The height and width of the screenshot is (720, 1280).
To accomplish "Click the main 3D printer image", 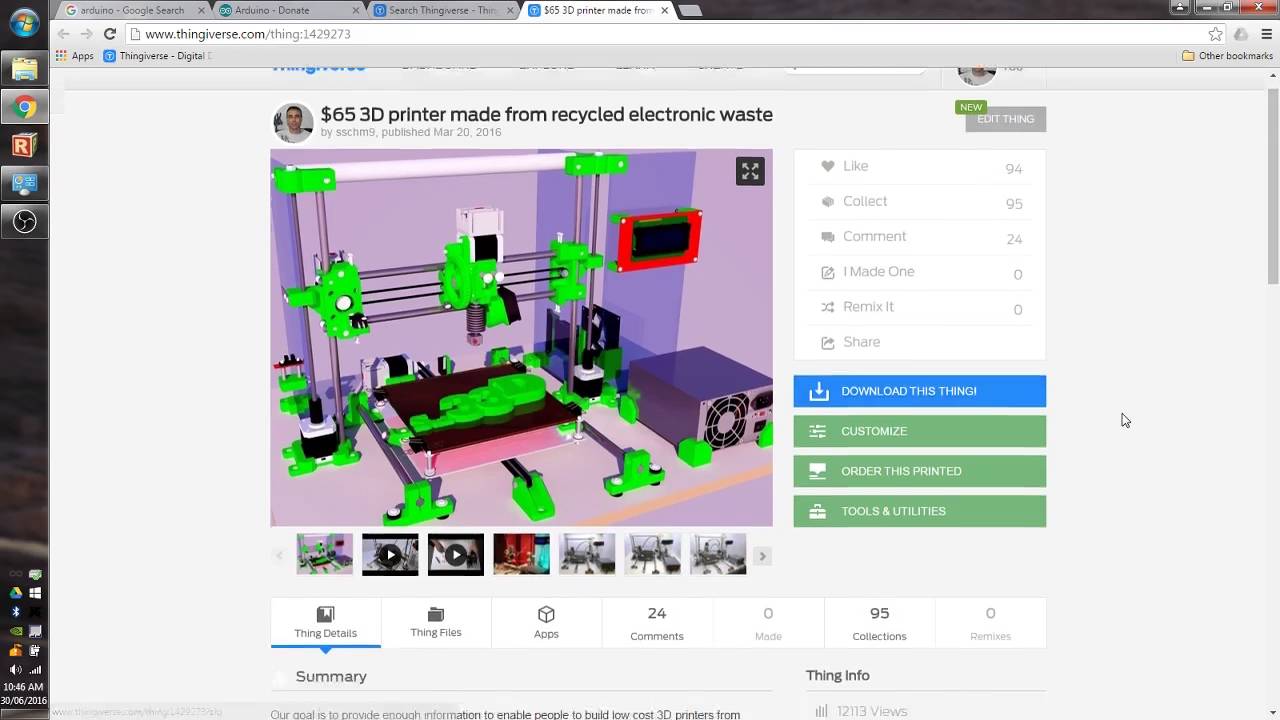I will (x=521, y=338).
